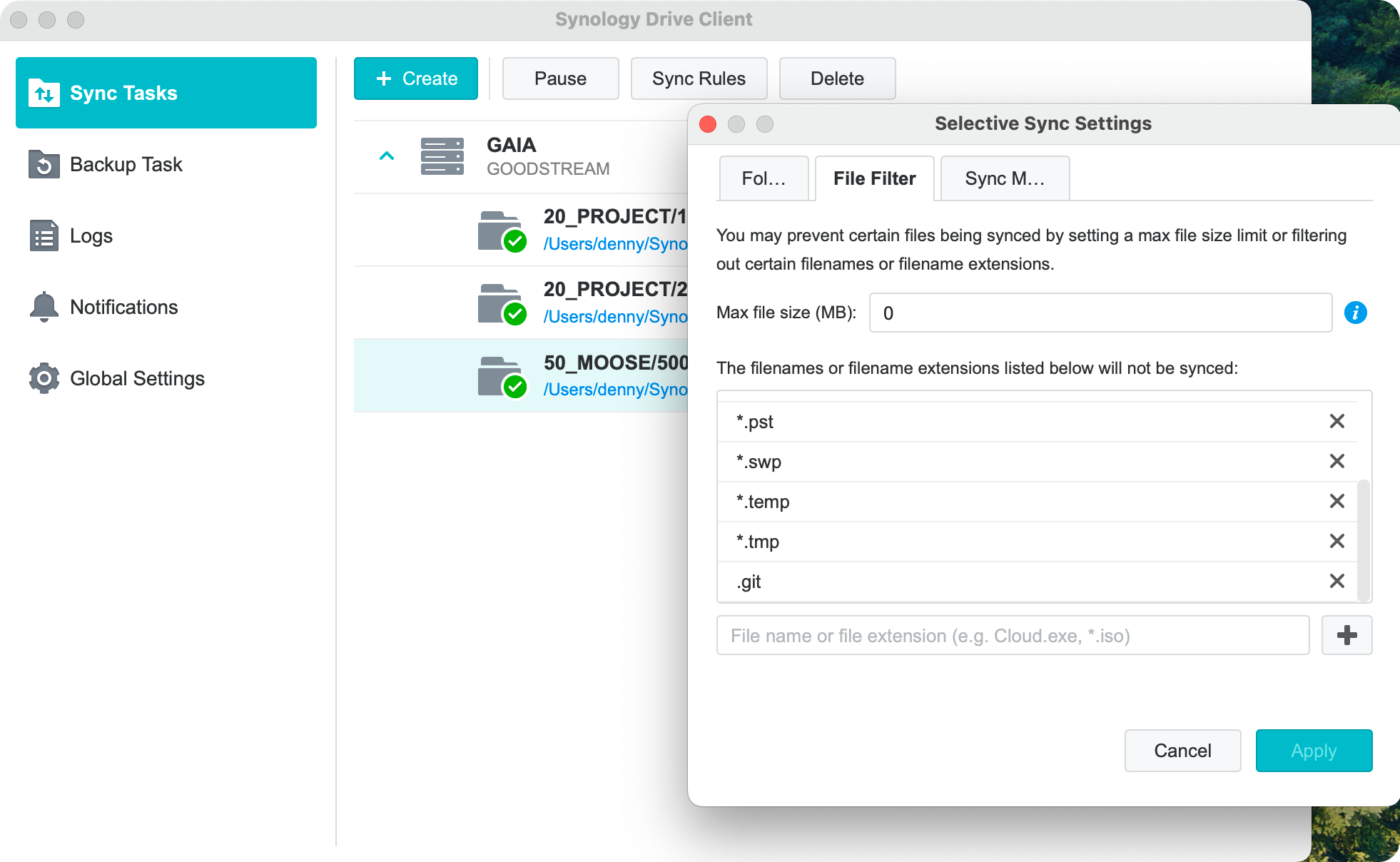Open Global Settings gear icon
Screen dimensions: 1400x862
pyautogui.click(x=44, y=378)
